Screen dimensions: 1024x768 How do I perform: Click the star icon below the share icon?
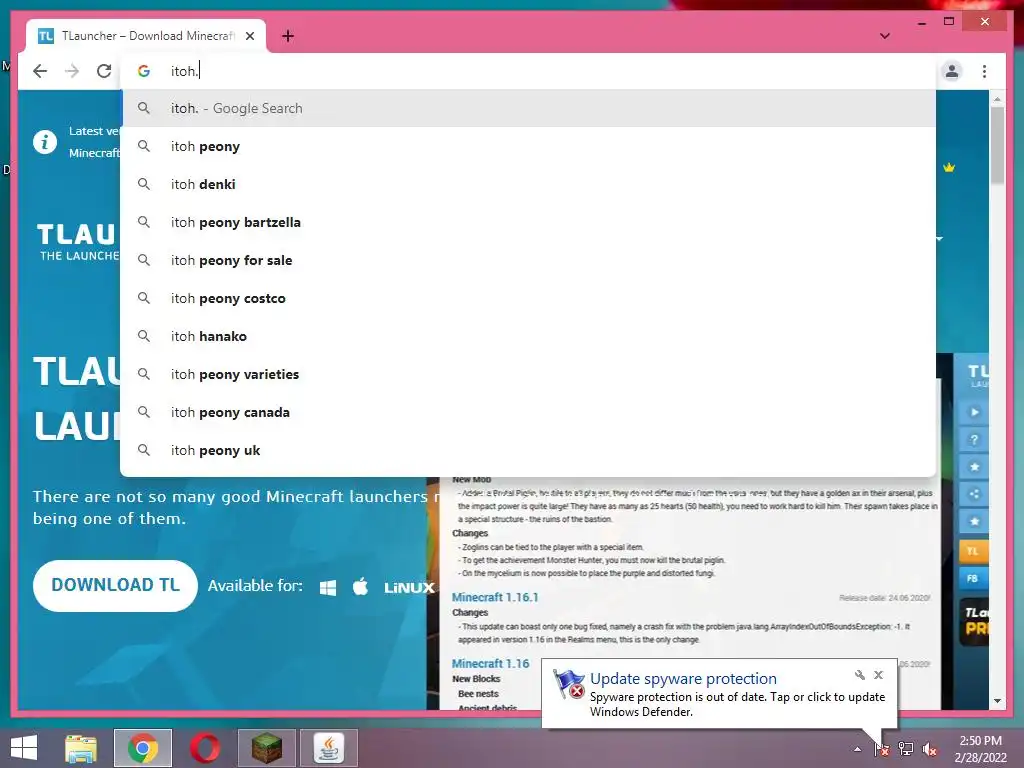[974, 522]
